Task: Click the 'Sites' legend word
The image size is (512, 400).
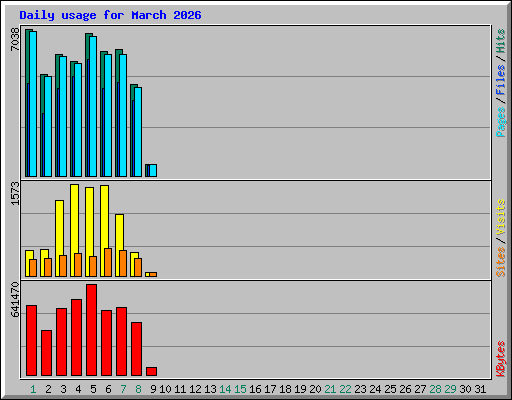Action: 500,262
